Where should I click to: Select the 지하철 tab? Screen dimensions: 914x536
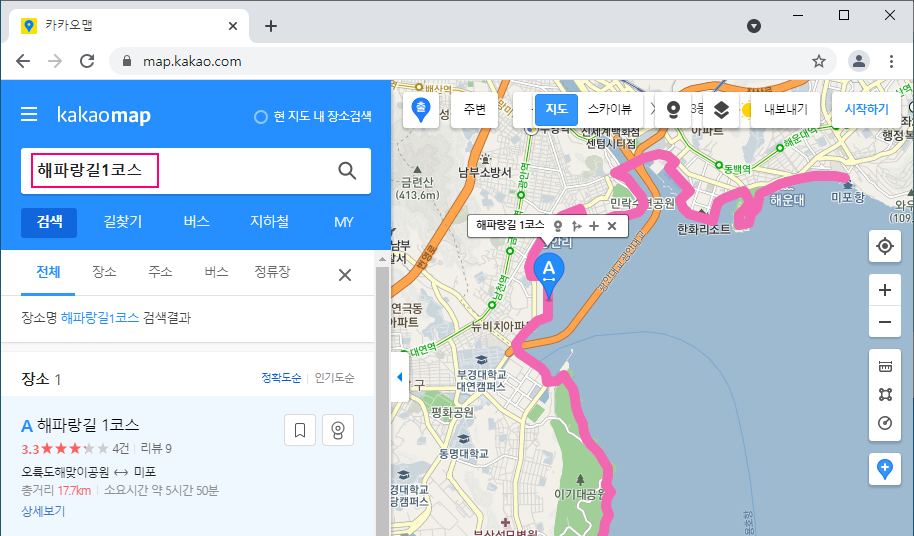[x=269, y=223]
